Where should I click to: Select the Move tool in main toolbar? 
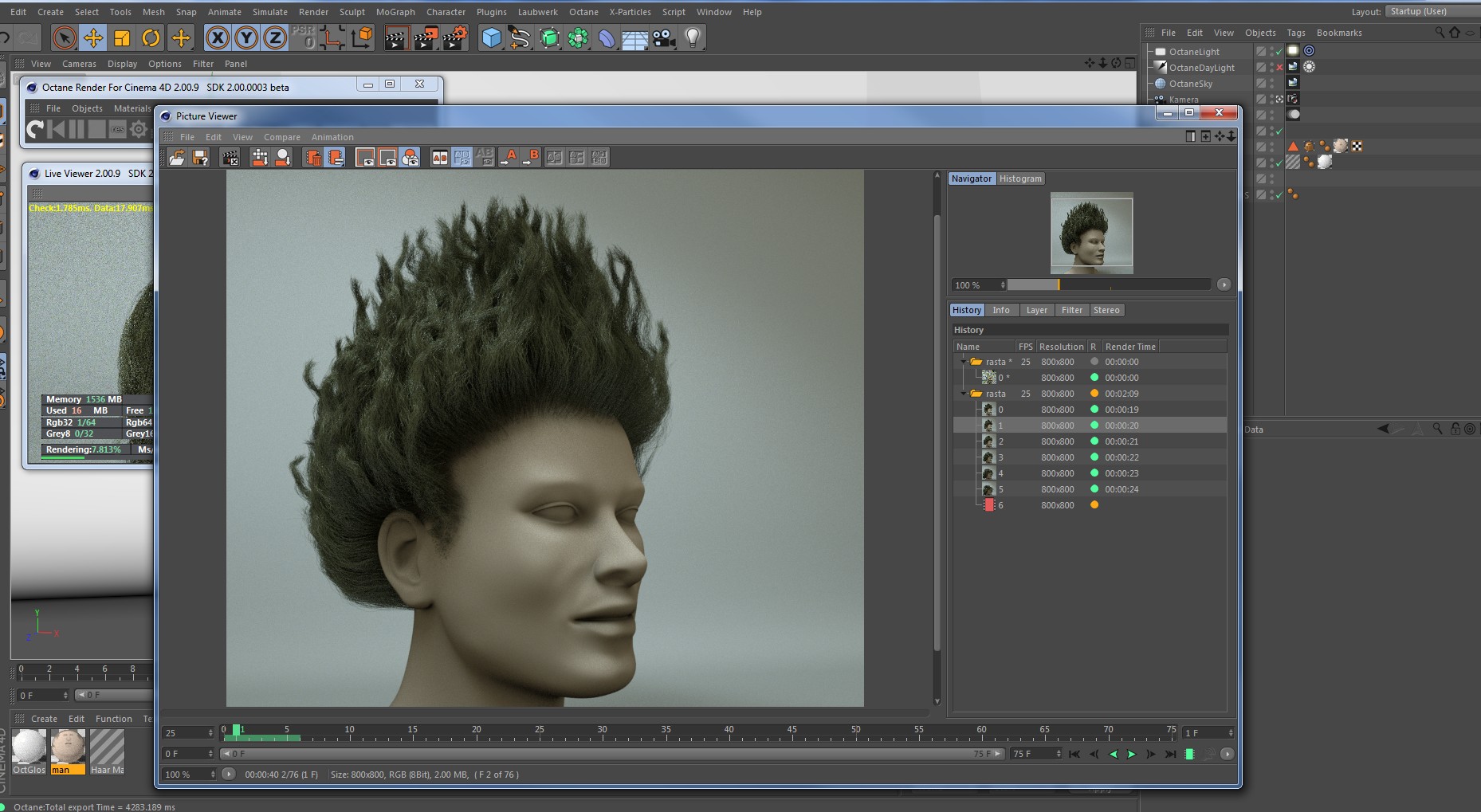pyautogui.click(x=93, y=37)
